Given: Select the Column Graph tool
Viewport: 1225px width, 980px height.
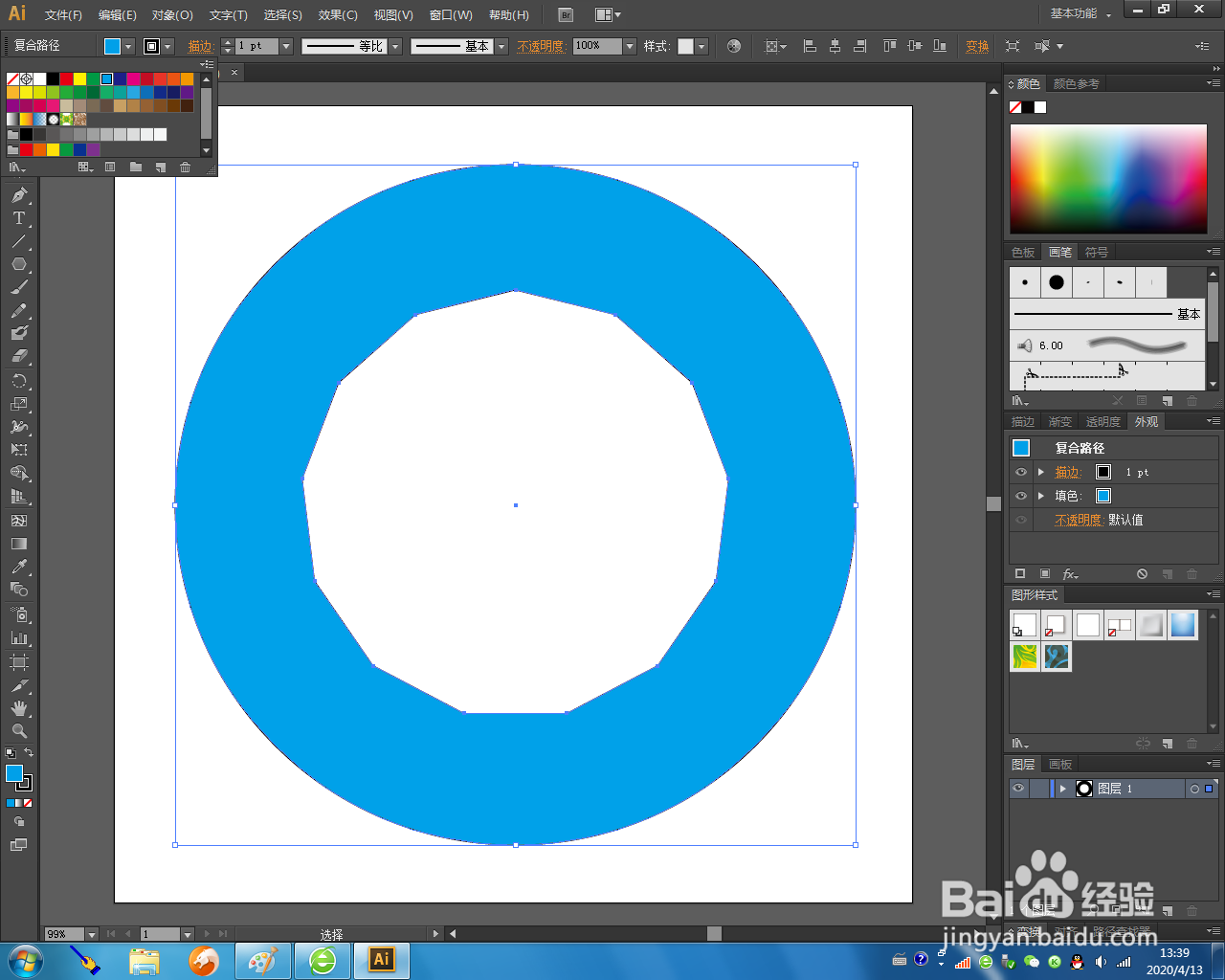Looking at the screenshot, I should pyautogui.click(x=19, y=637).
